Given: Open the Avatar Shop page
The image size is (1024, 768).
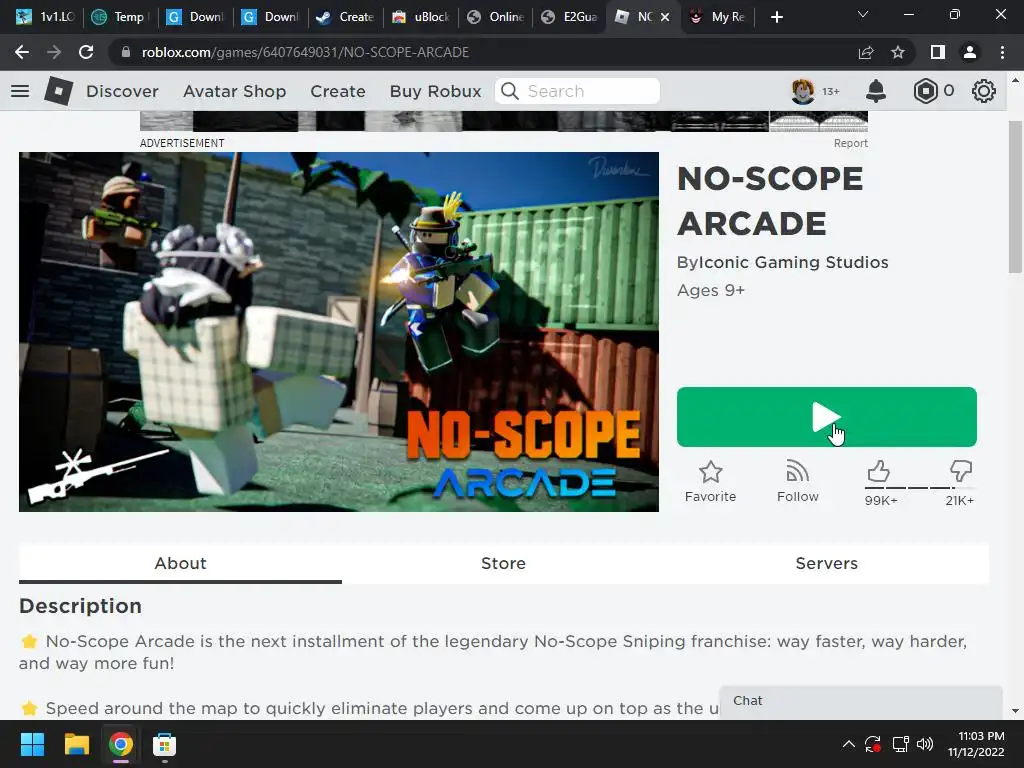Looking at the screenshot, I should tap(234, 91).
